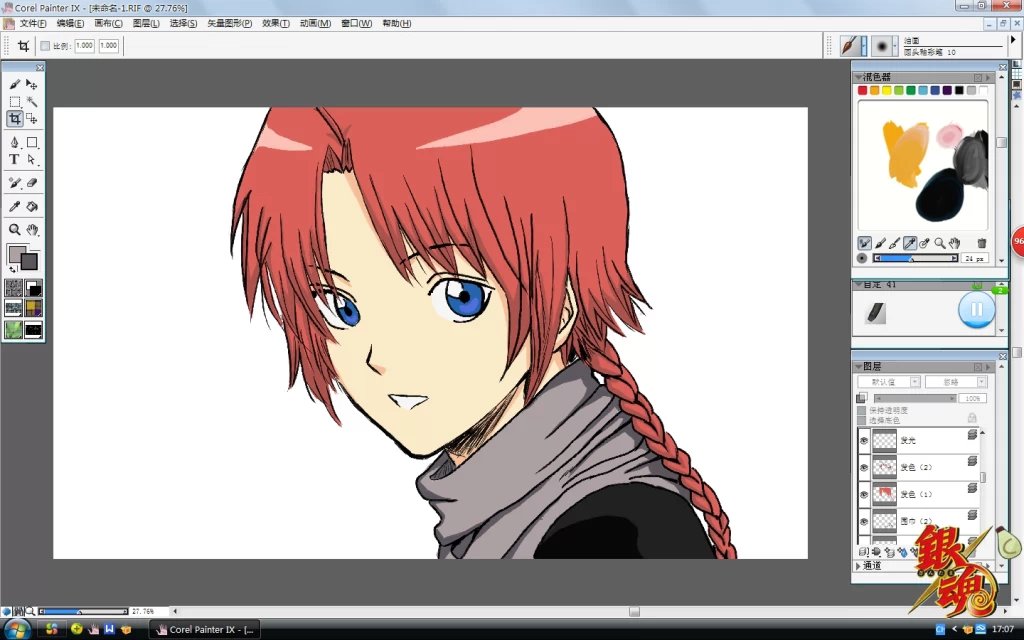Click the first crop ratio value field
The image size is (1024, 640).
(84, 46)
